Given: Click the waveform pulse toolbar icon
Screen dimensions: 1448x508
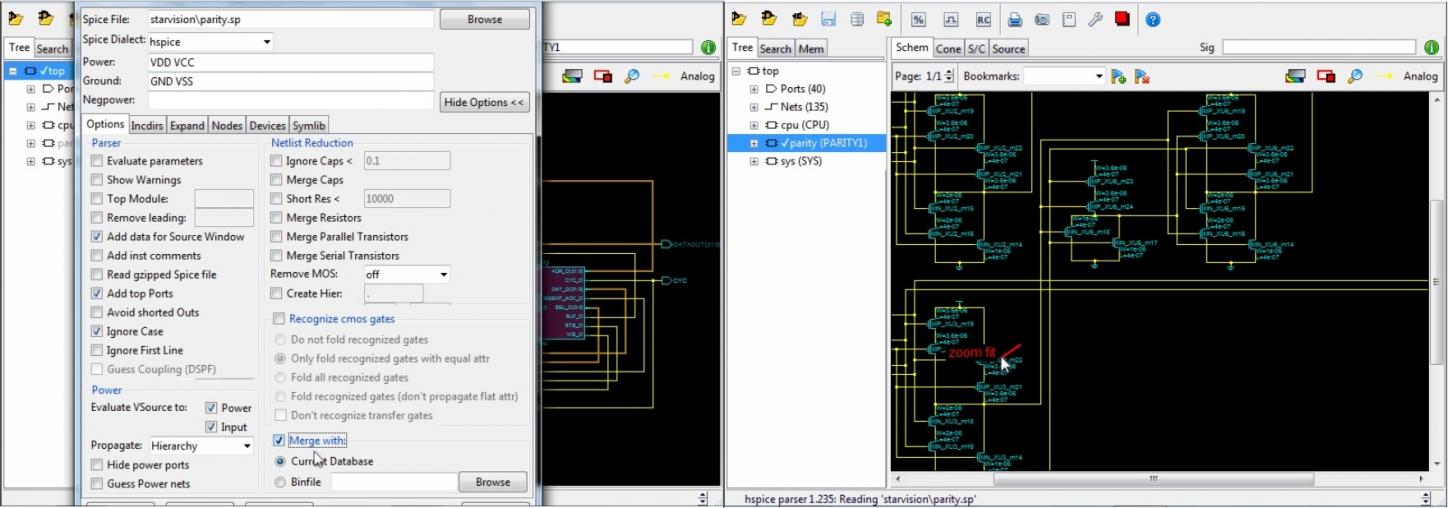Looking at the screenshot, I should coord(951,18).
